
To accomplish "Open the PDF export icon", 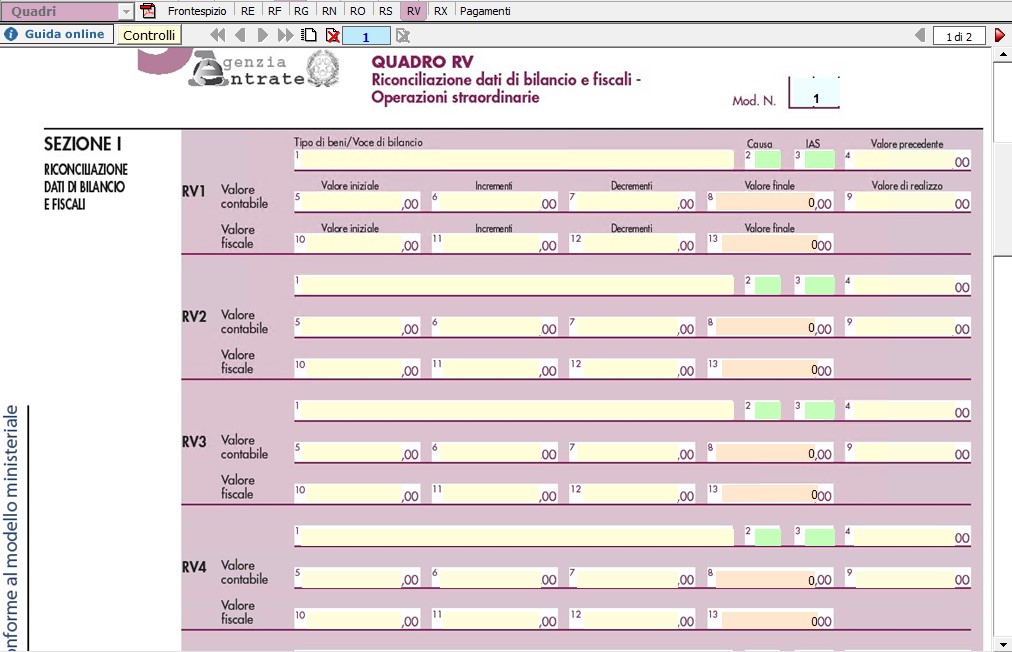I will click(148, 11).
